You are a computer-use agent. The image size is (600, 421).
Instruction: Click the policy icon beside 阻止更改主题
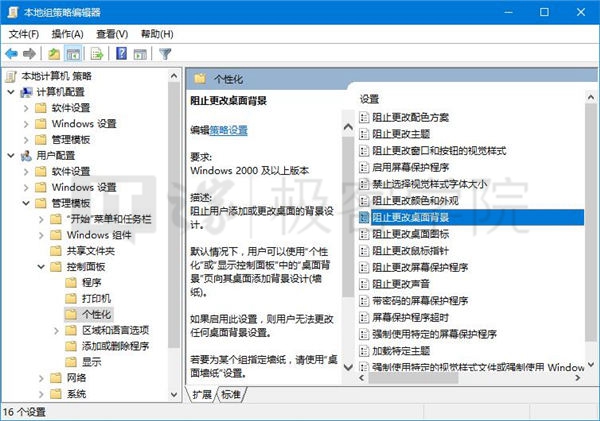tap(364, 134)
